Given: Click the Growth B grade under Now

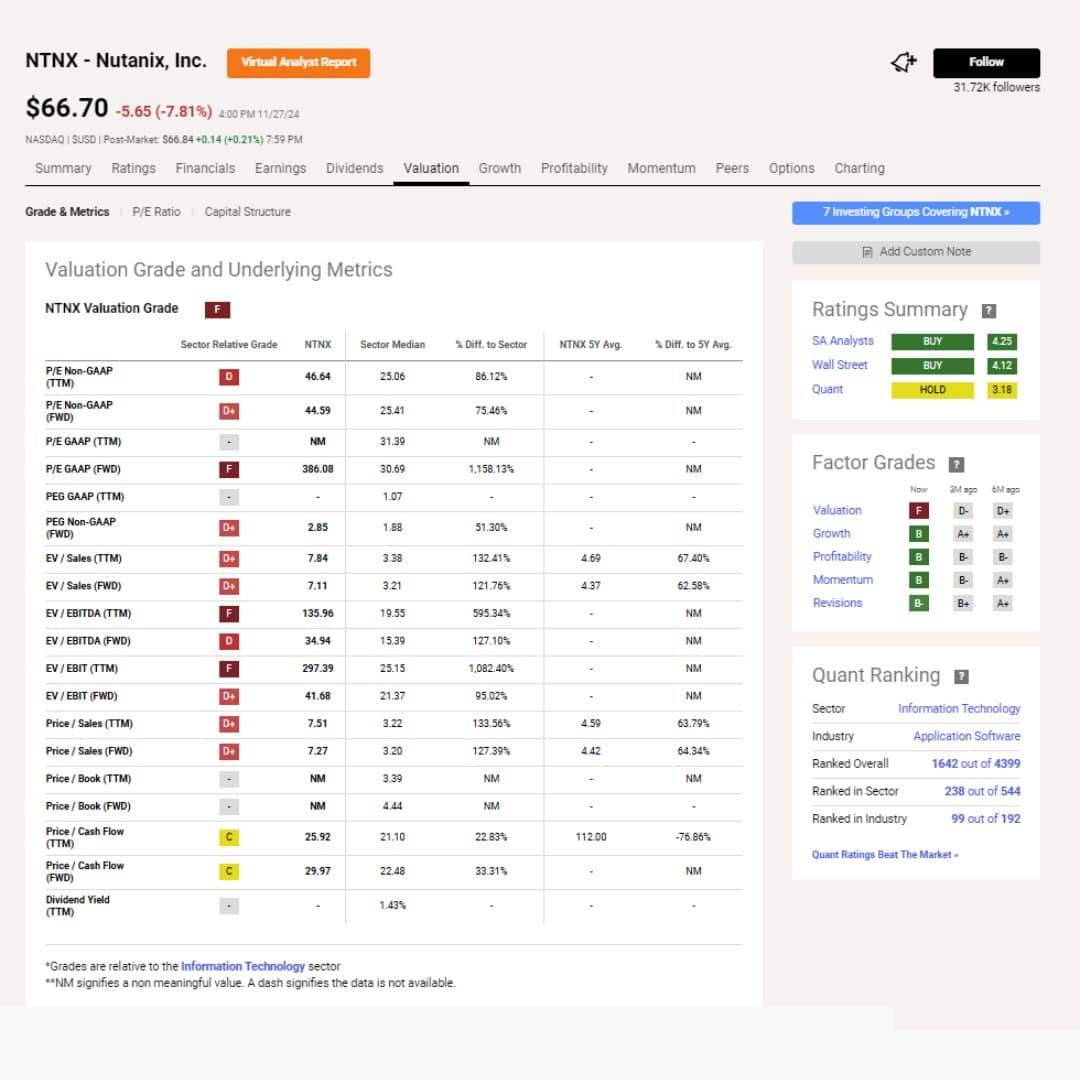Looking at the screenshot, I should click(918, 534).
